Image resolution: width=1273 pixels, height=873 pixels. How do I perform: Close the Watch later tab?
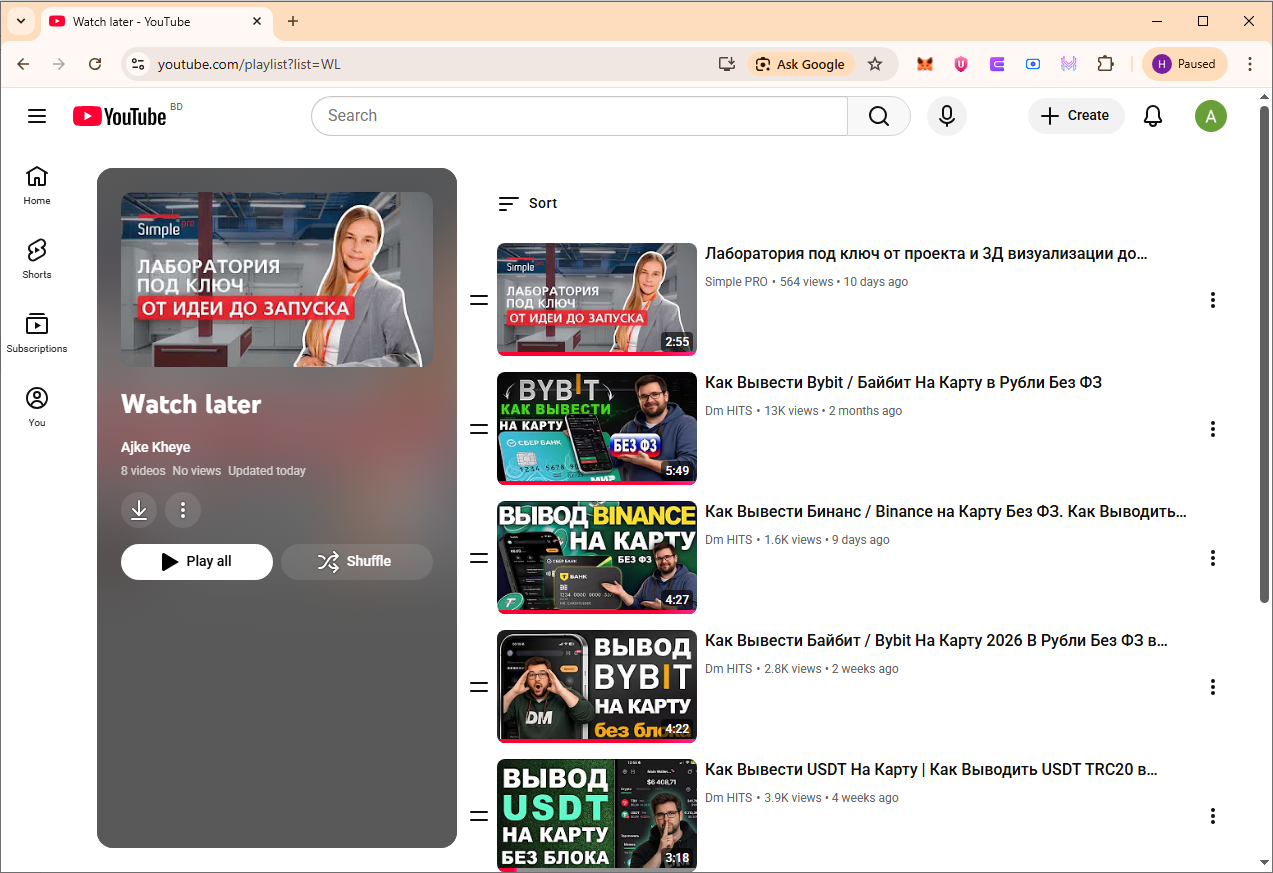[x=258, y=21]
